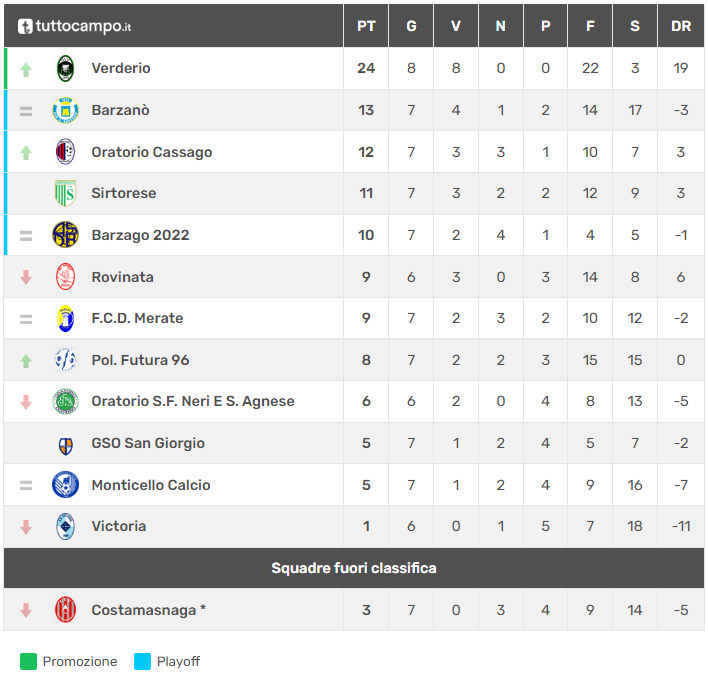Click the Barzanò club badge
708x673 pixels.
coord(65,110)
